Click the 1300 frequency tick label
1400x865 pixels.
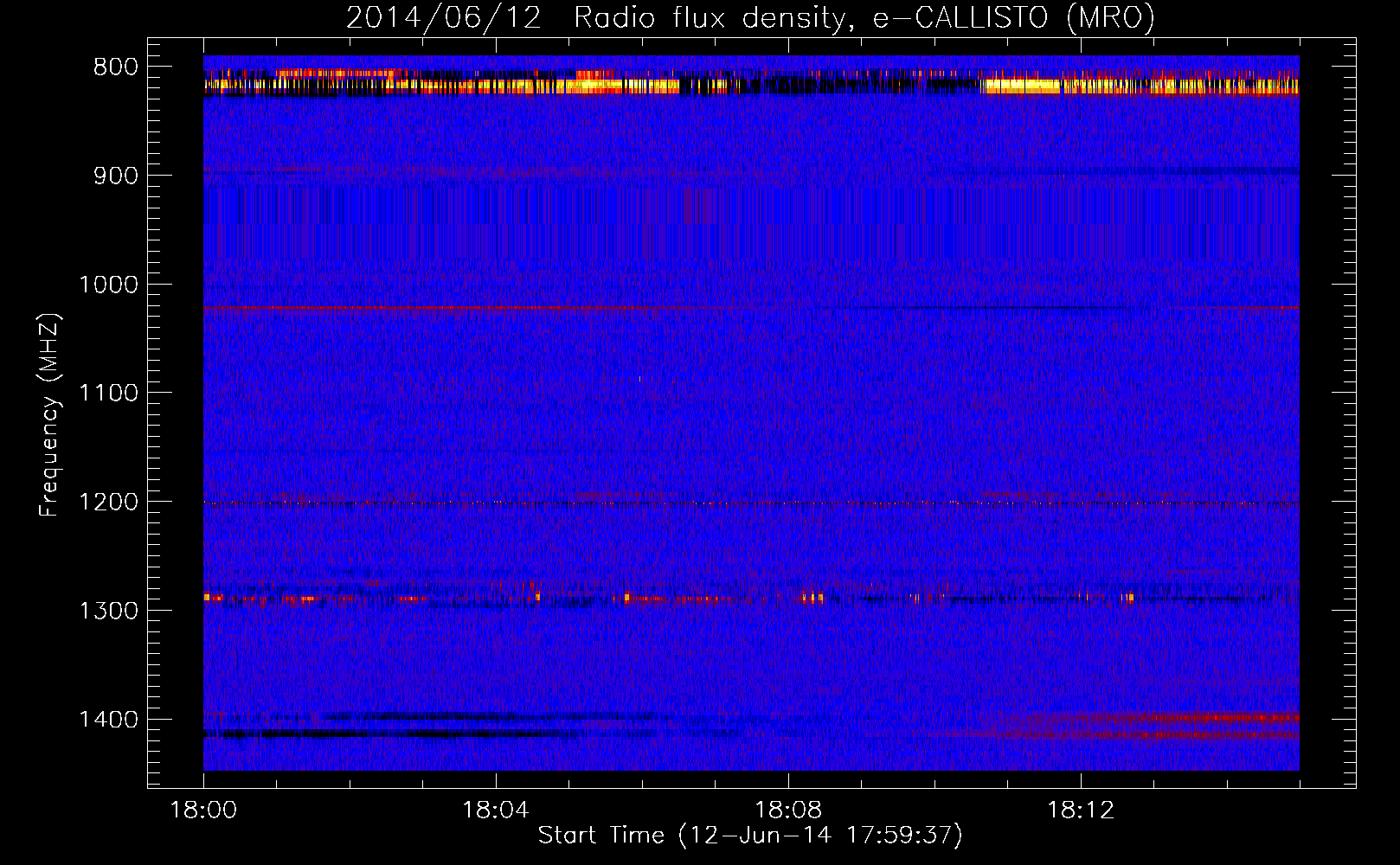108,611
